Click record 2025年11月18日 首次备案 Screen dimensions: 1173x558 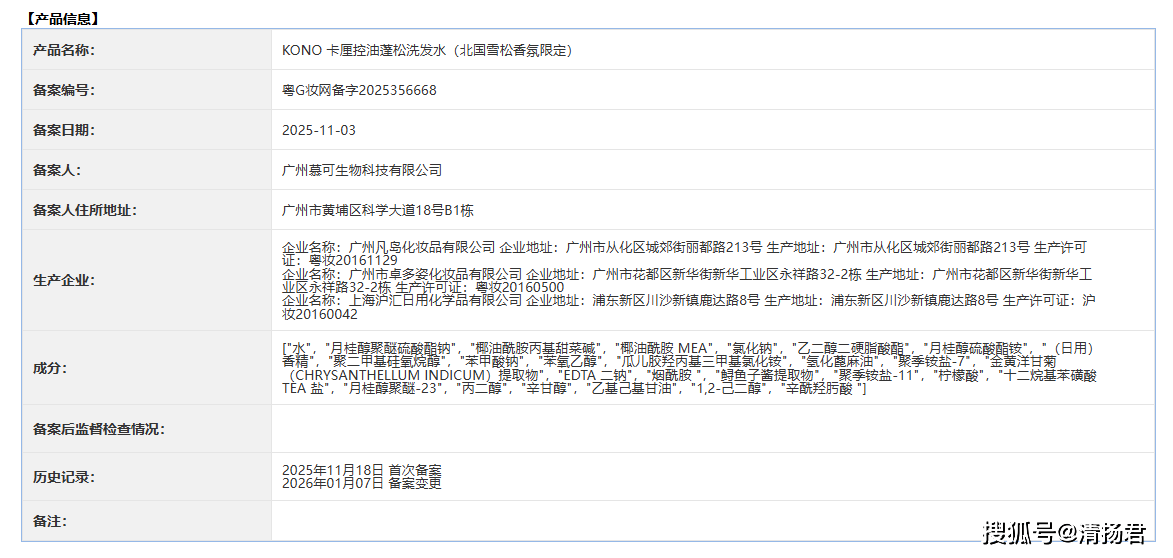click(362, 470)
